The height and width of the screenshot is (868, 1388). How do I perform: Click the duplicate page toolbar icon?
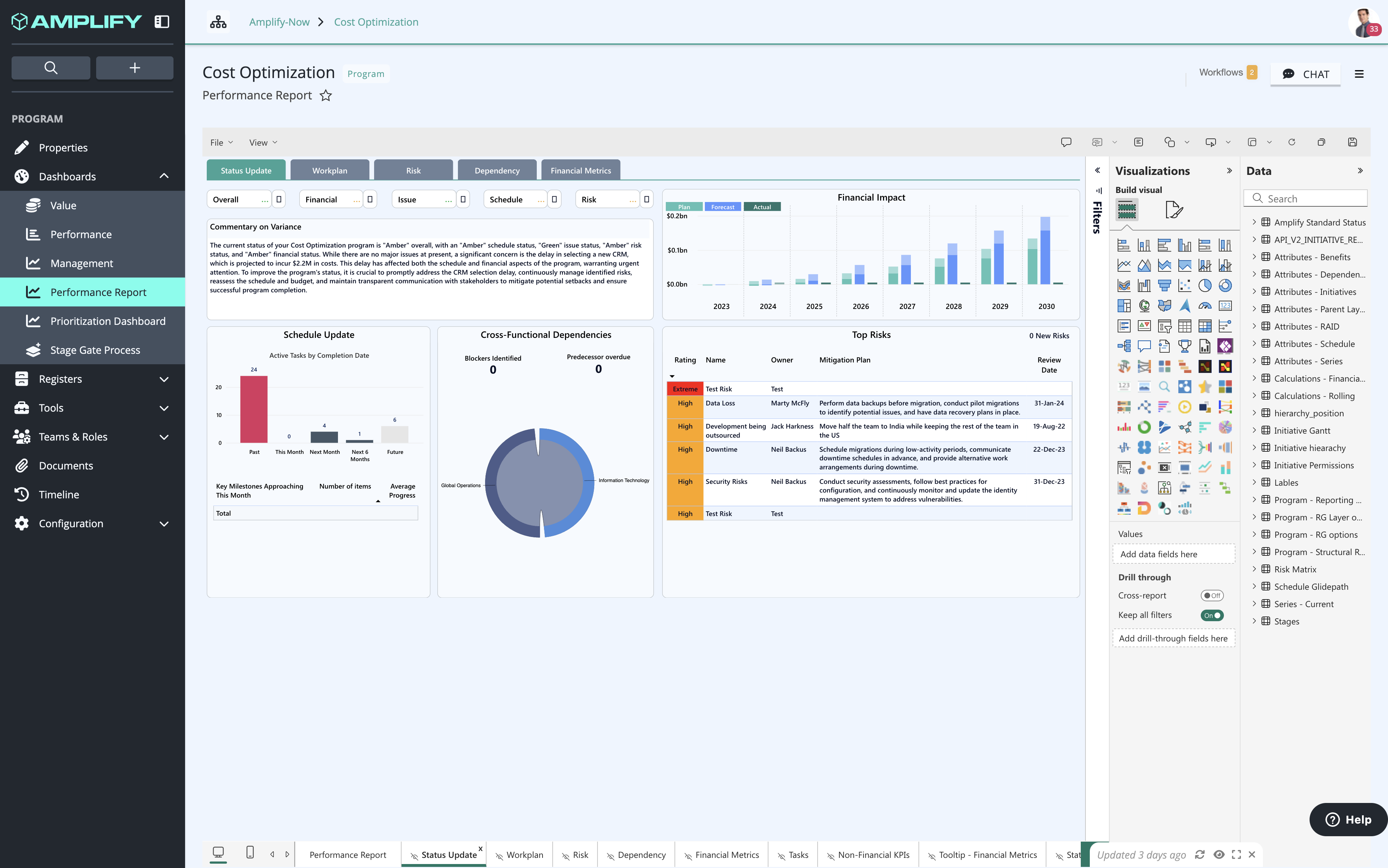pos(1321,142)
